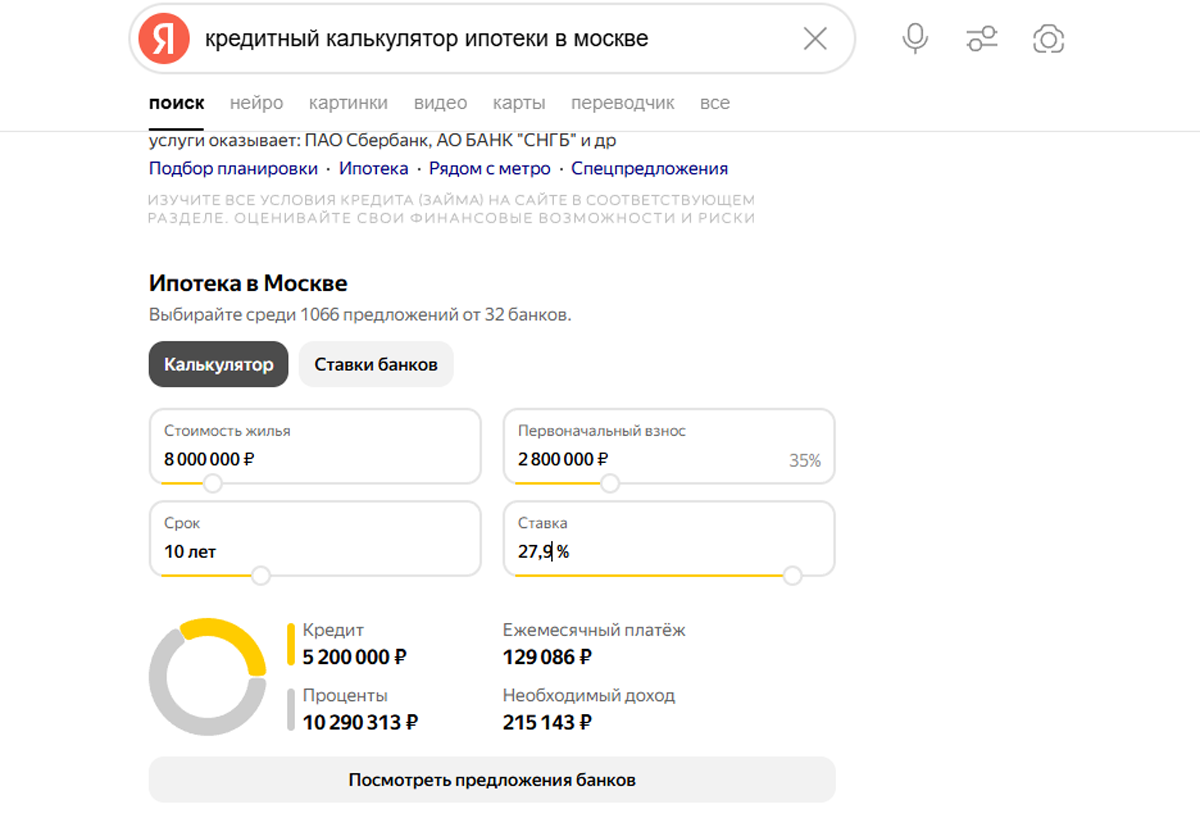Select the поиск tab
Image resolution: width=1200 pixels, height=818 pixels.
coord(176,103)
